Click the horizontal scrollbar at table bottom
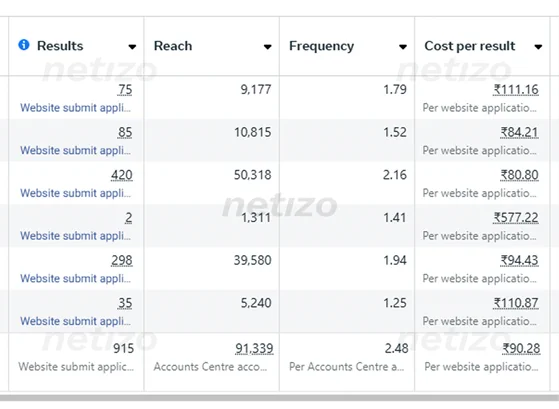559x409 pixels. (x=280, y=397)
